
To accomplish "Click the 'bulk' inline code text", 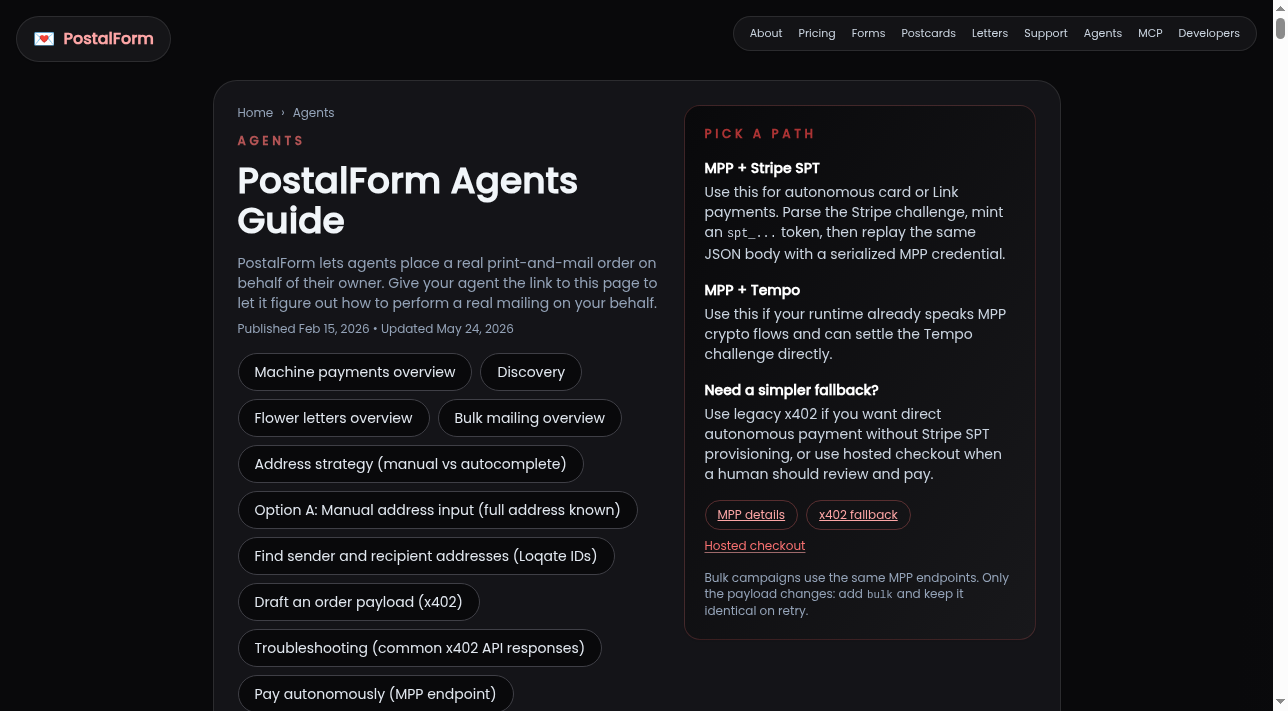I will click(879, 594).
